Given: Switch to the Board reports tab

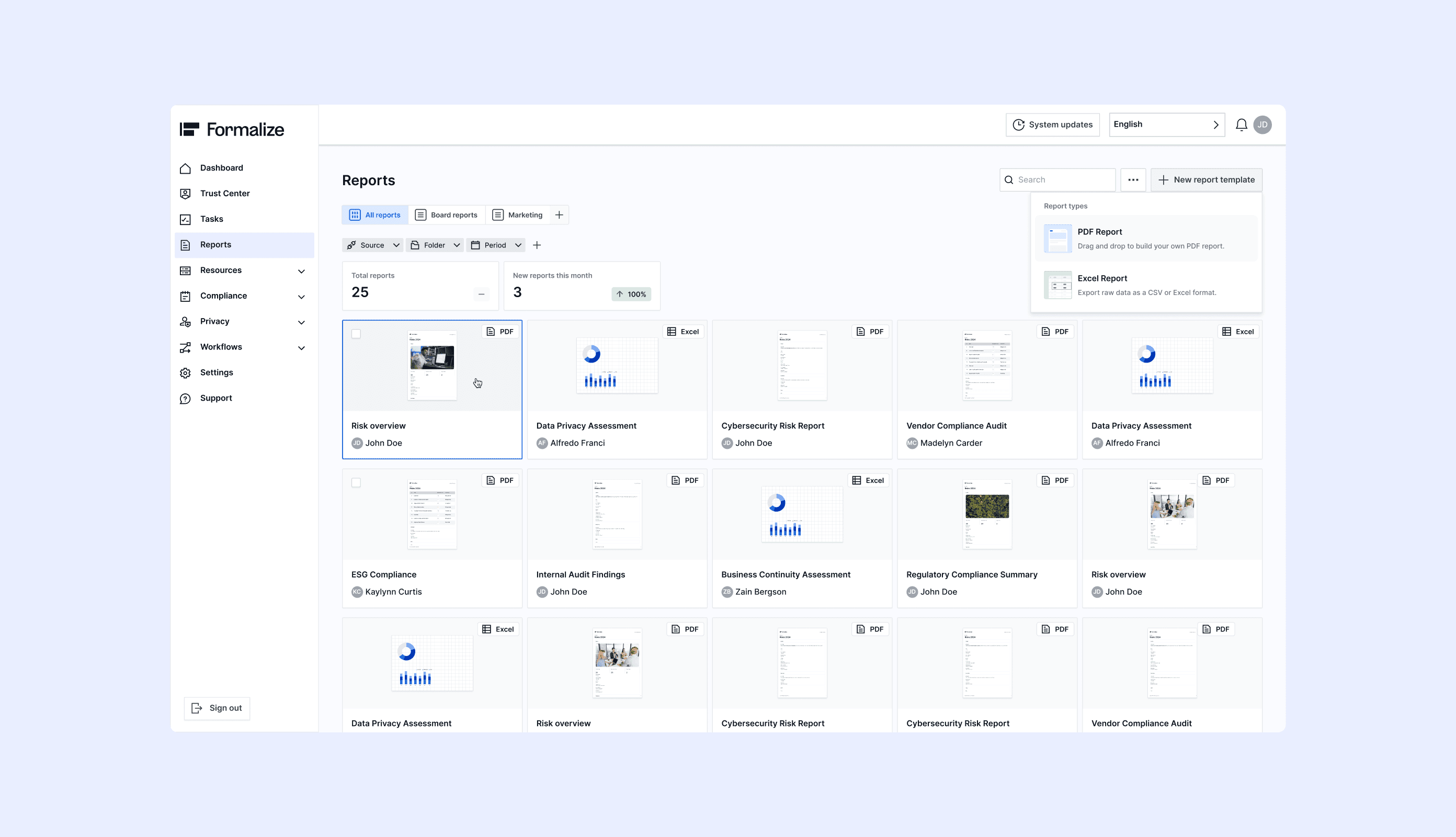Looking at the screenshot, I should pos(447,215).
